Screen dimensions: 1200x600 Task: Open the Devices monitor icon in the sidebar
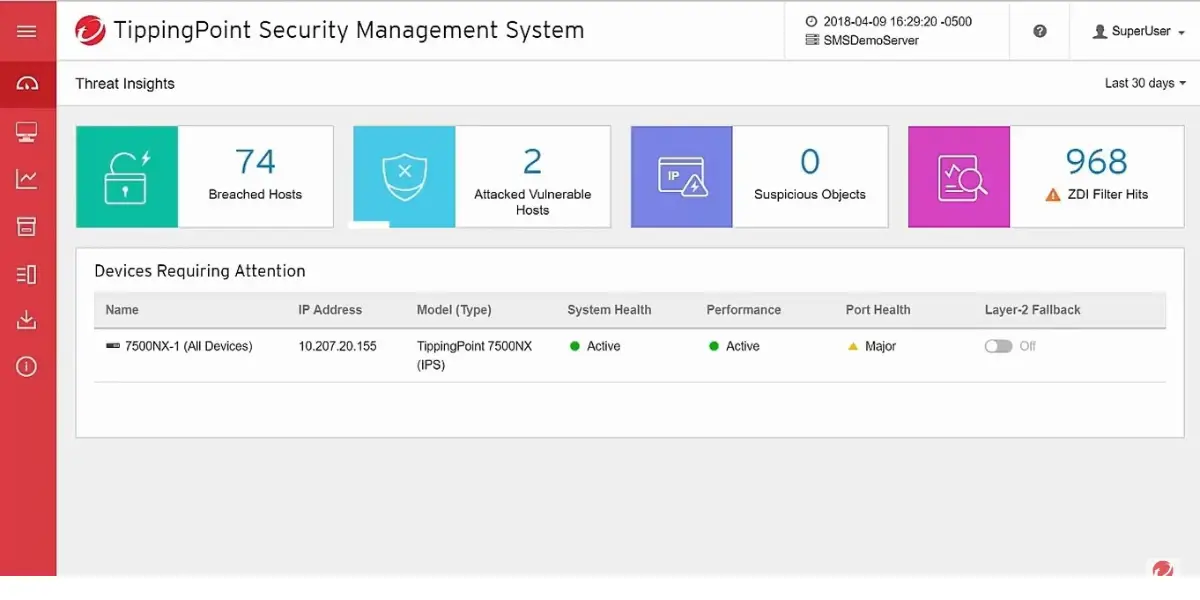(x=27, y=132)
